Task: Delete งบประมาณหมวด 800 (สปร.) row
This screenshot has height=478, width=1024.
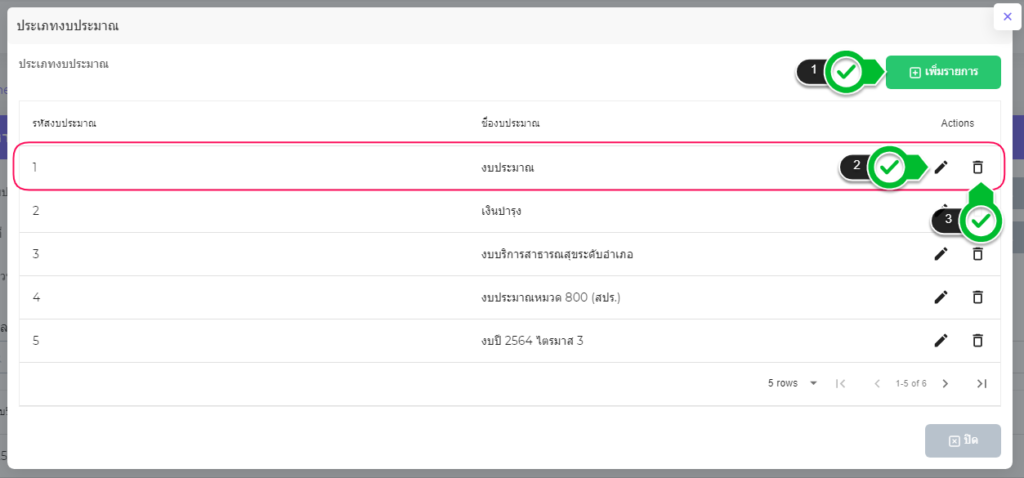Action: pos(978,297)
